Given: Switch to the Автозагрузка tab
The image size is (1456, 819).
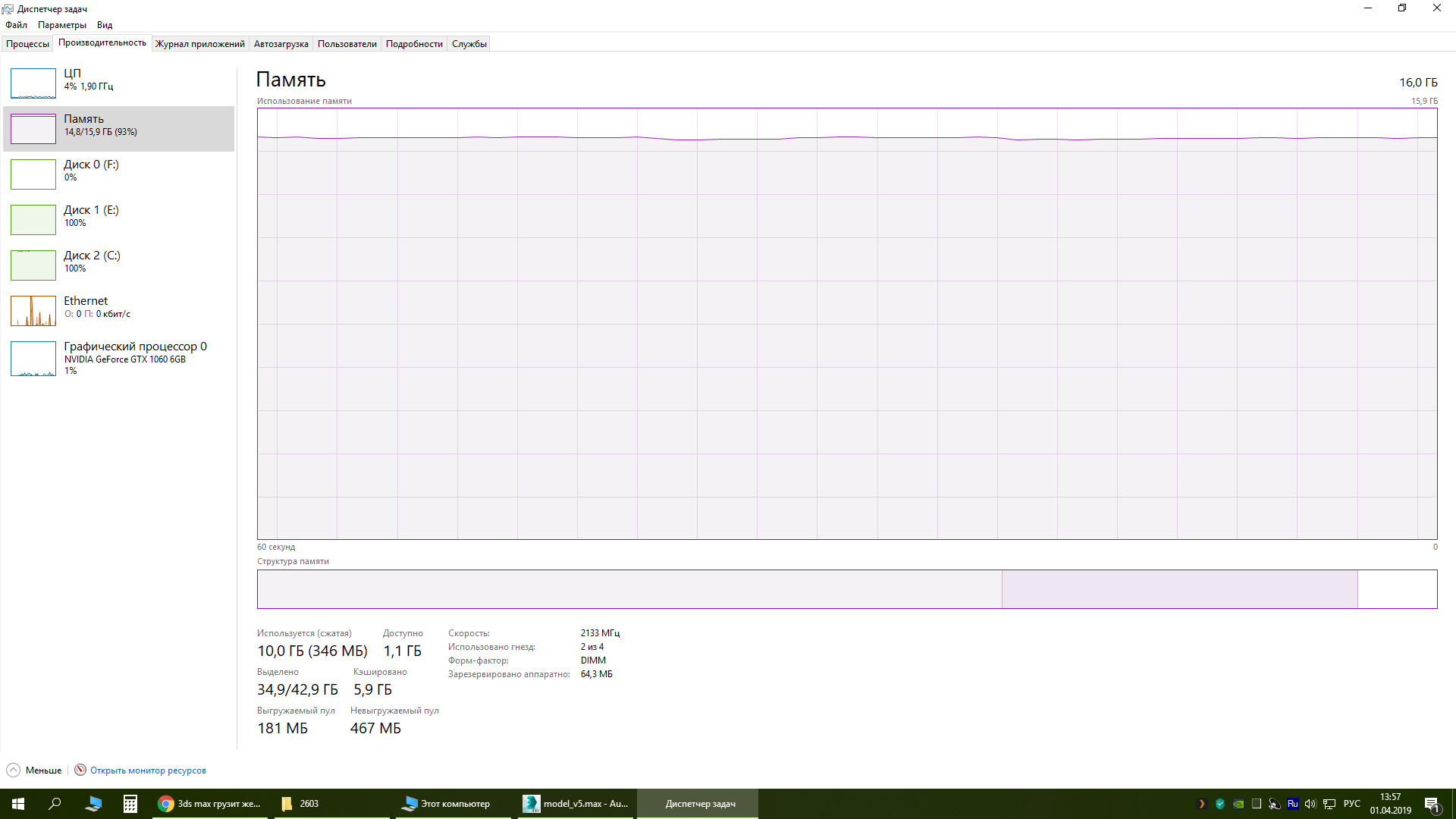Looking at the screenshot, I should pyautogui.click(x=281, y=44).
